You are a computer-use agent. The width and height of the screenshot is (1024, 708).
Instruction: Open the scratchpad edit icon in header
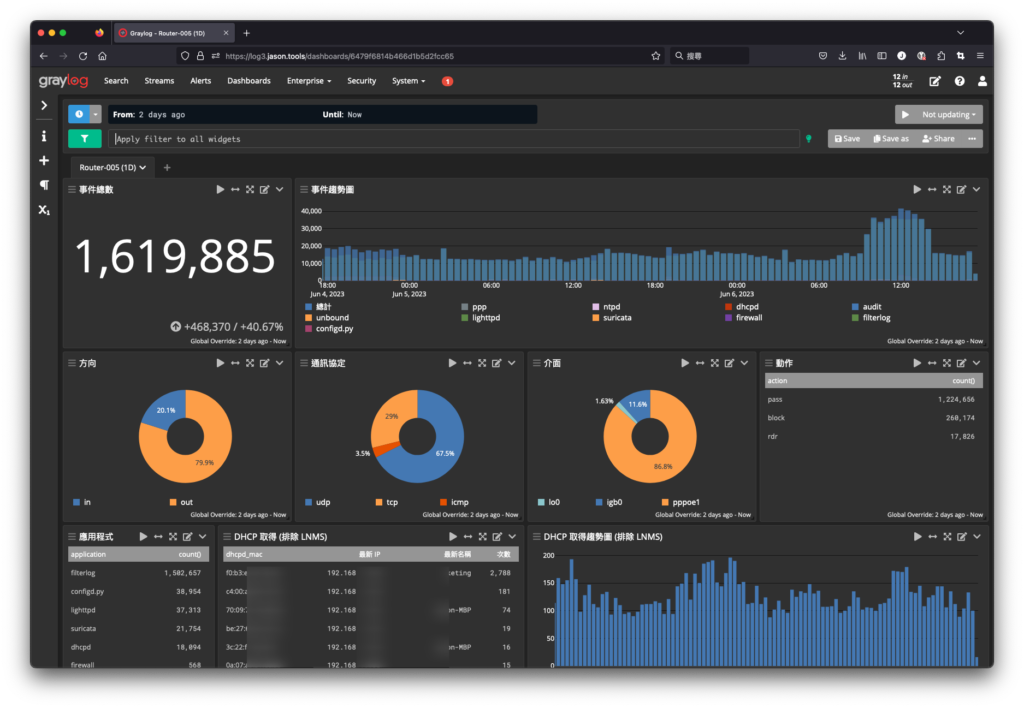935,81
